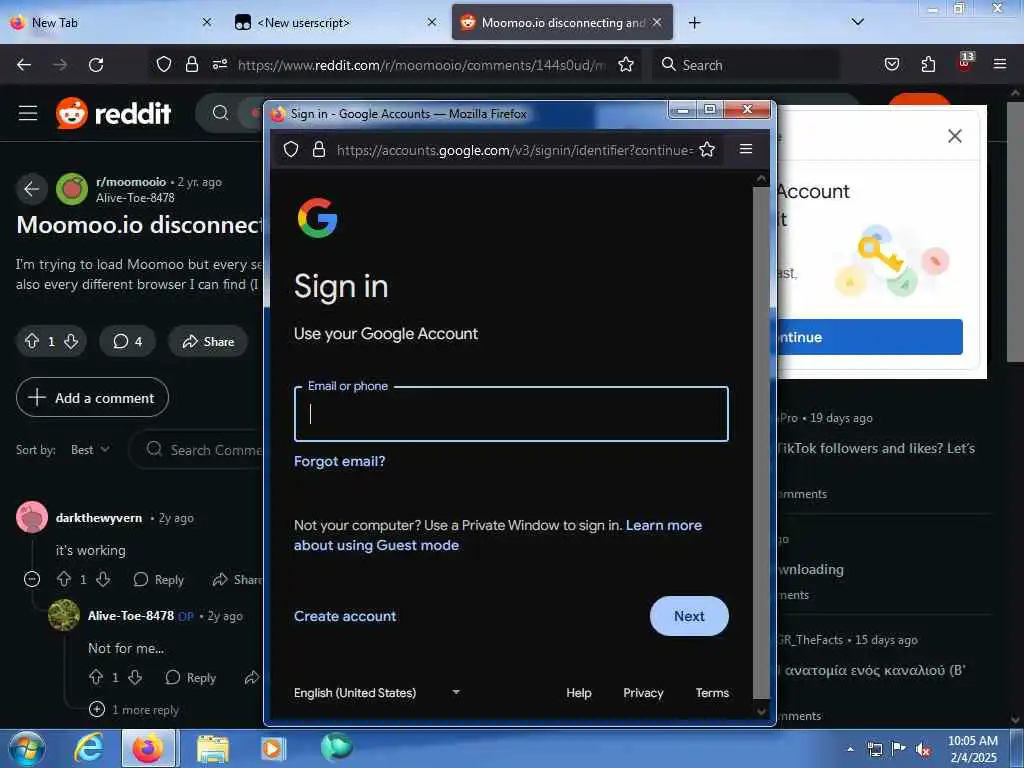Viewport: 1024px width, 768px height.
Task: Launch Internet Explorer from the taskbar
Action: tap(89, 748)
